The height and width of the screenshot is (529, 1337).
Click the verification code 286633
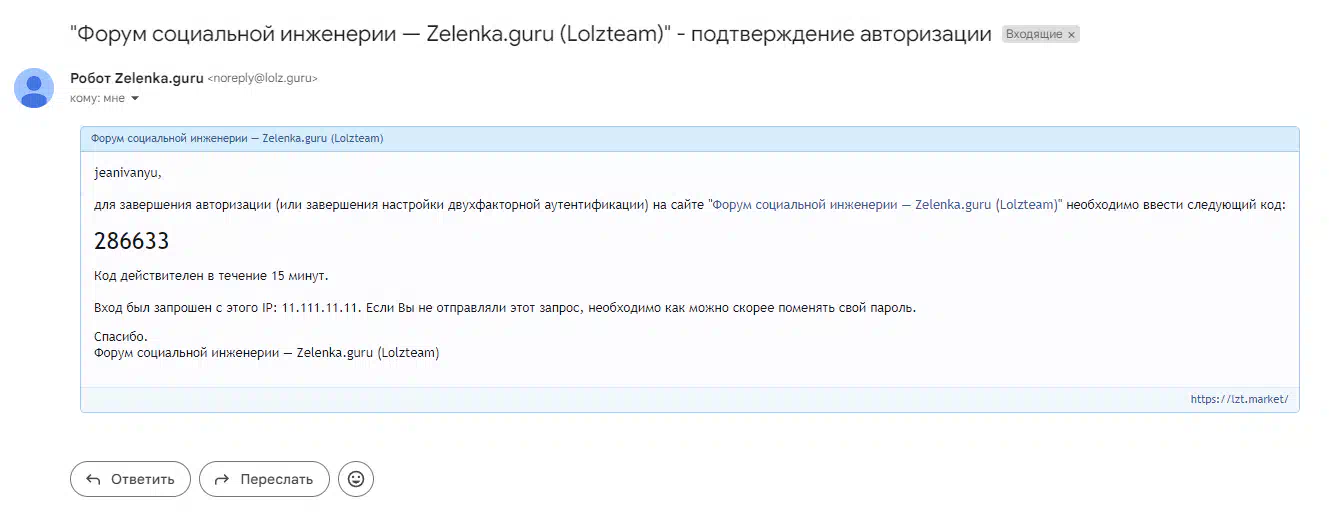click(131, 241)
